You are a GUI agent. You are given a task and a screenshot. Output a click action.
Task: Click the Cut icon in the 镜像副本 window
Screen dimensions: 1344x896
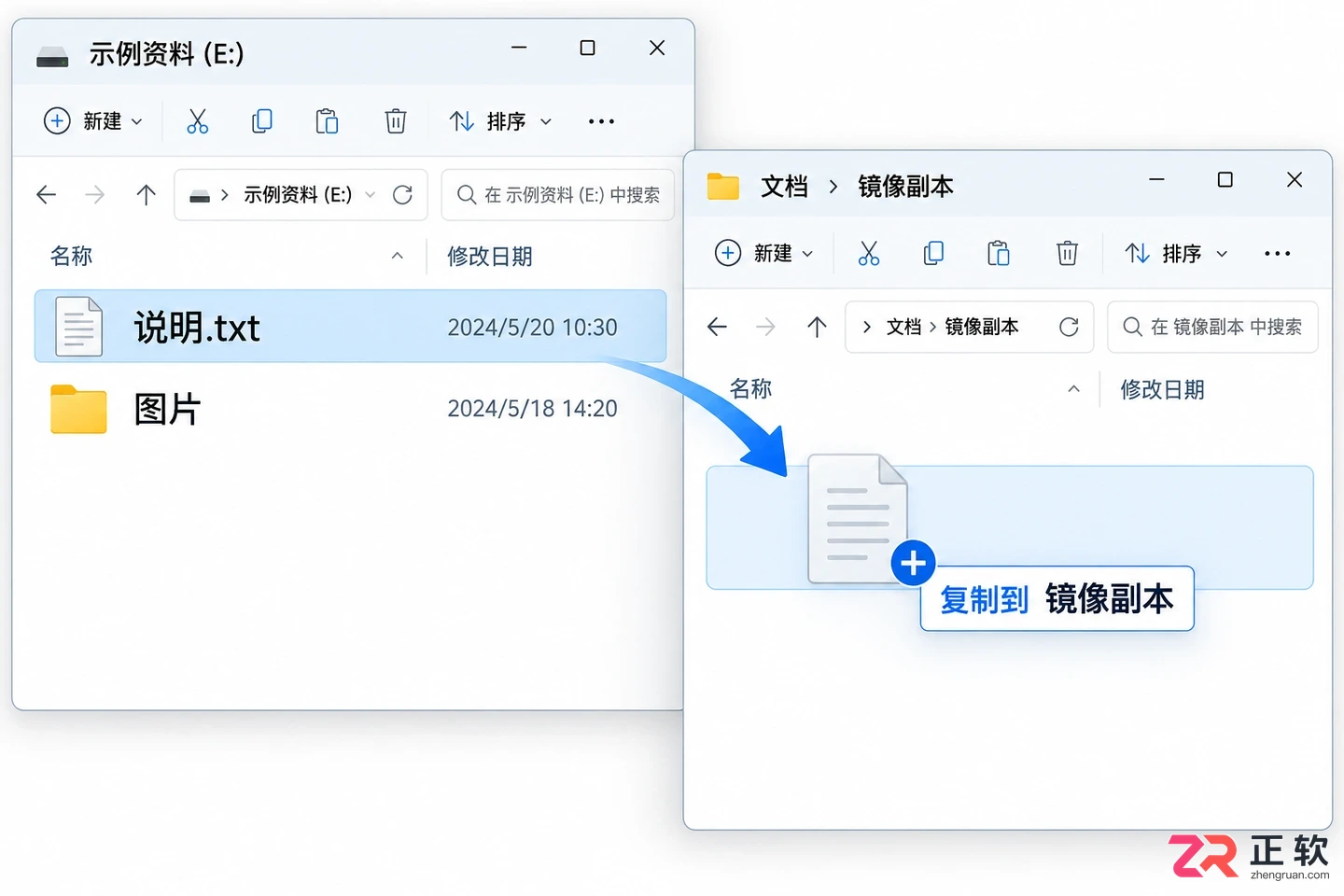869,253
